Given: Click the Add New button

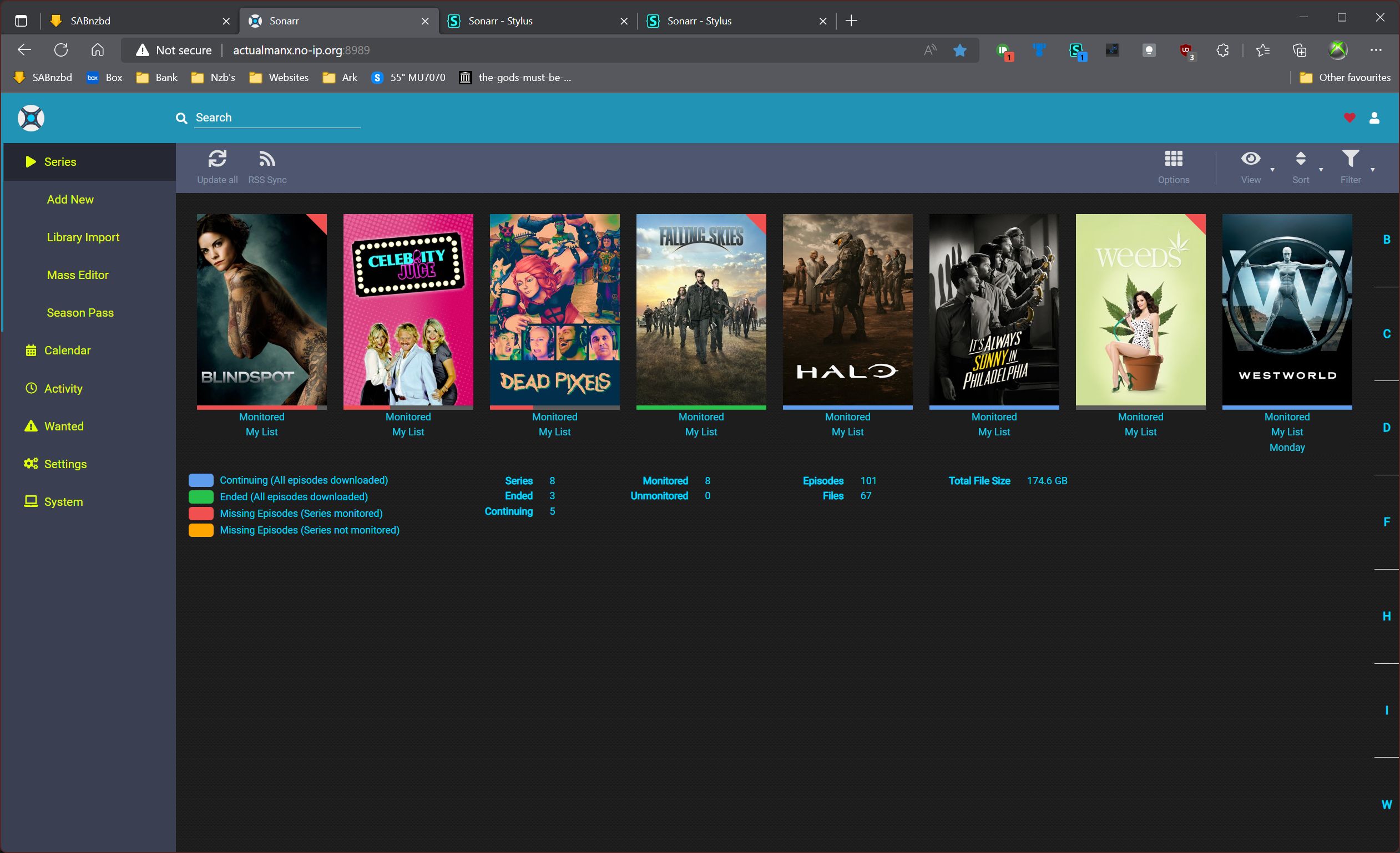Looking at the screenshot, I should [x=69, y=199].
